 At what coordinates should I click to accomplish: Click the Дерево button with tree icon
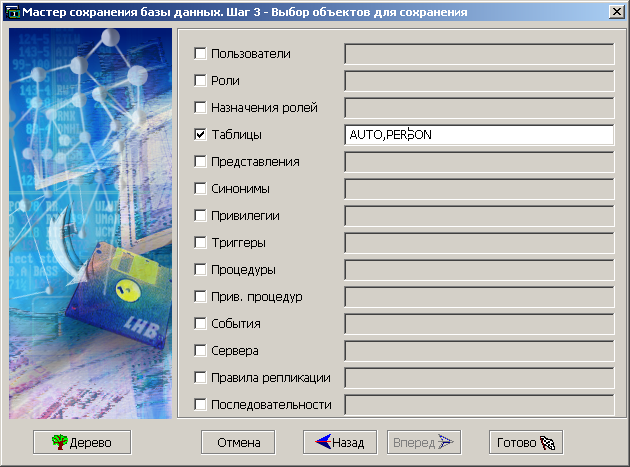(82, 442)
